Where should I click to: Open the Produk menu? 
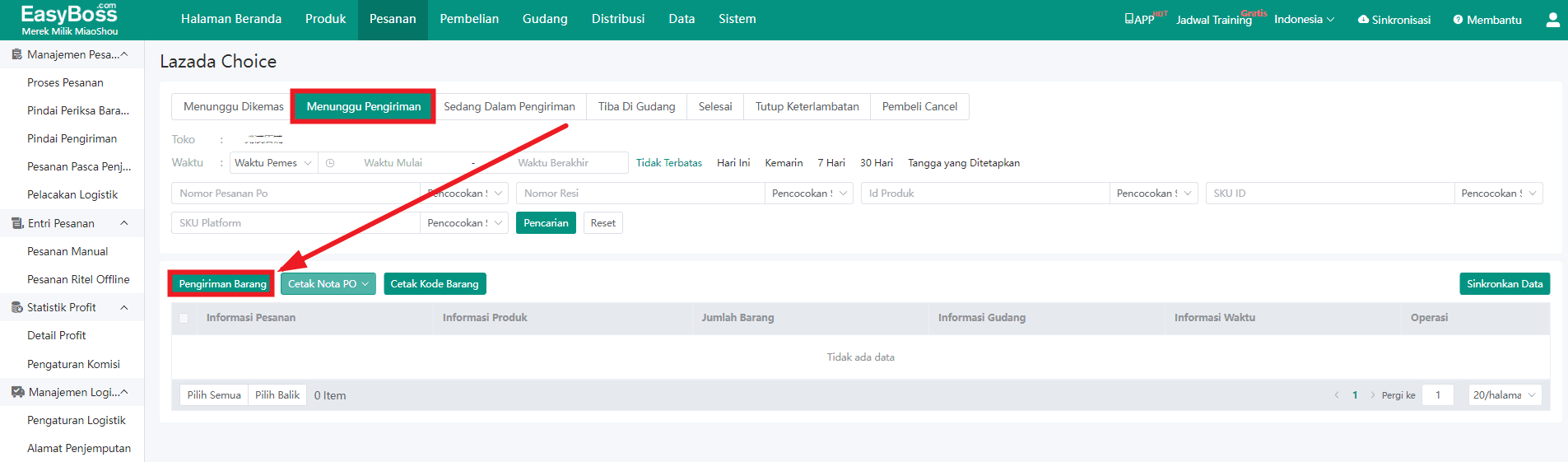pos(325,19)
